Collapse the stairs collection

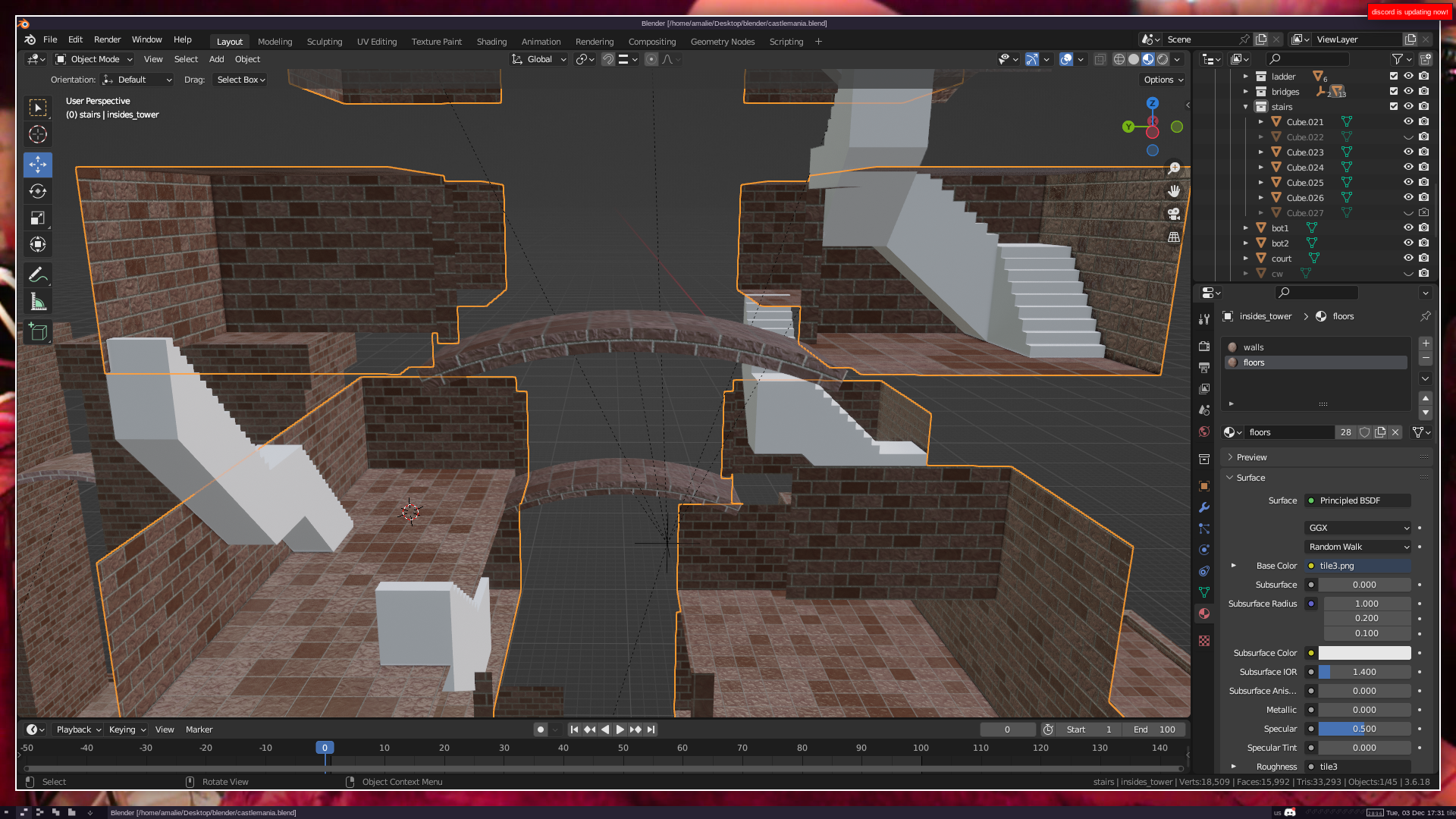1245,107
